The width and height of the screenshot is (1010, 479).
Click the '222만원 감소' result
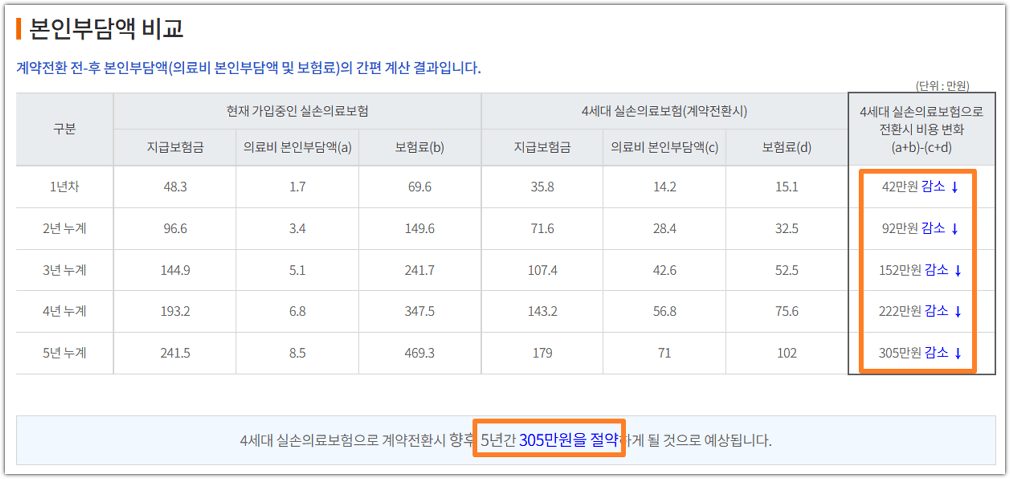click(921, 312)
